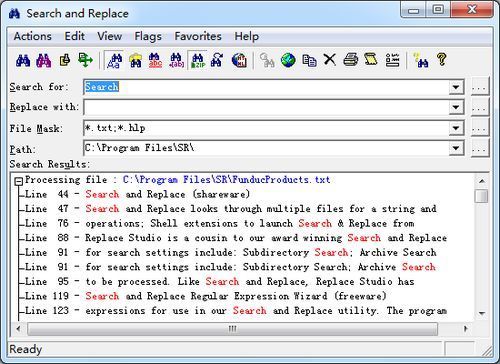Click the horizontal scrollbar left arrow
Screen dimensions: 500x364
tap(19, 329)
